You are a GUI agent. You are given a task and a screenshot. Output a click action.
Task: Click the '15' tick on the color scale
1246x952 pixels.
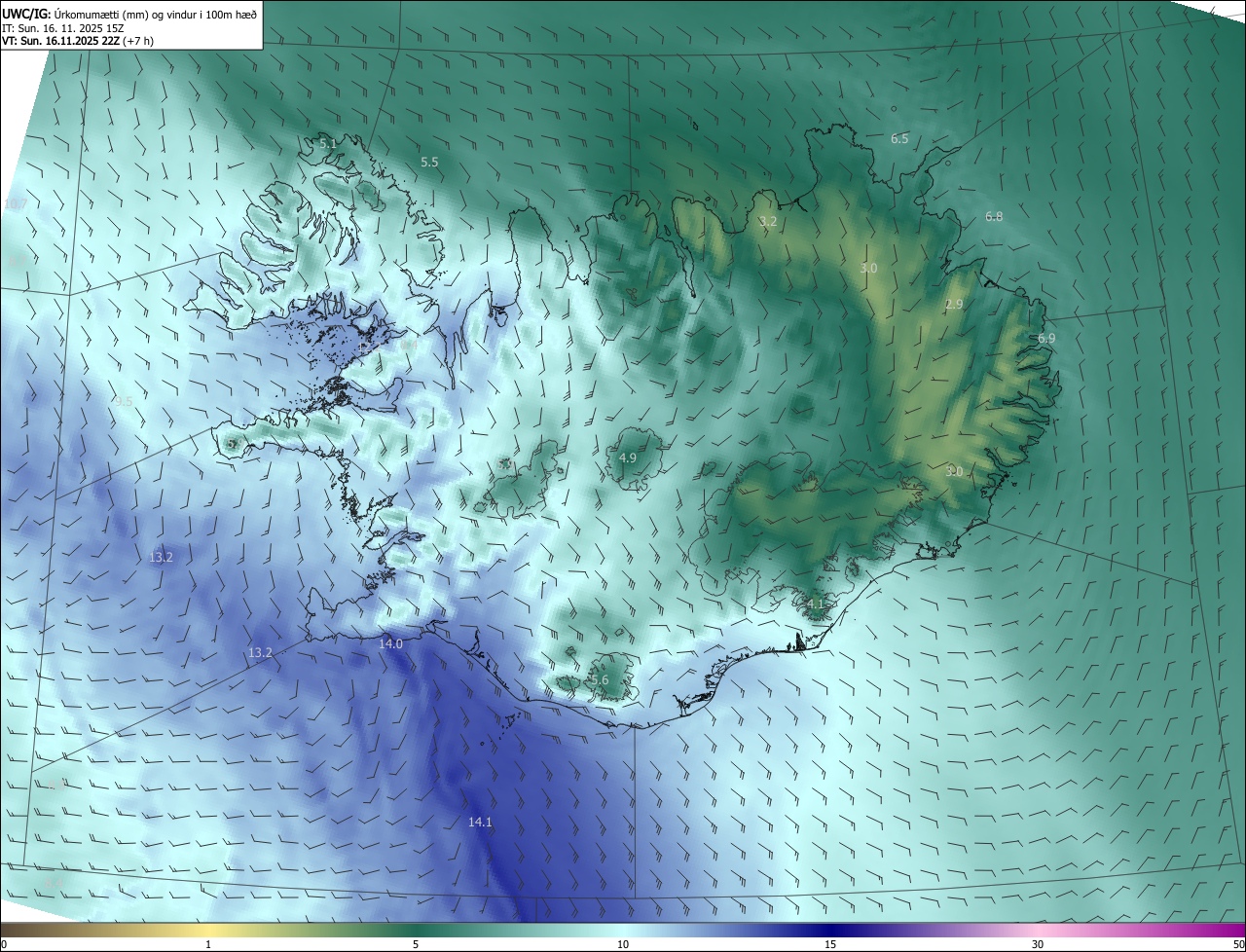[830, 944]
